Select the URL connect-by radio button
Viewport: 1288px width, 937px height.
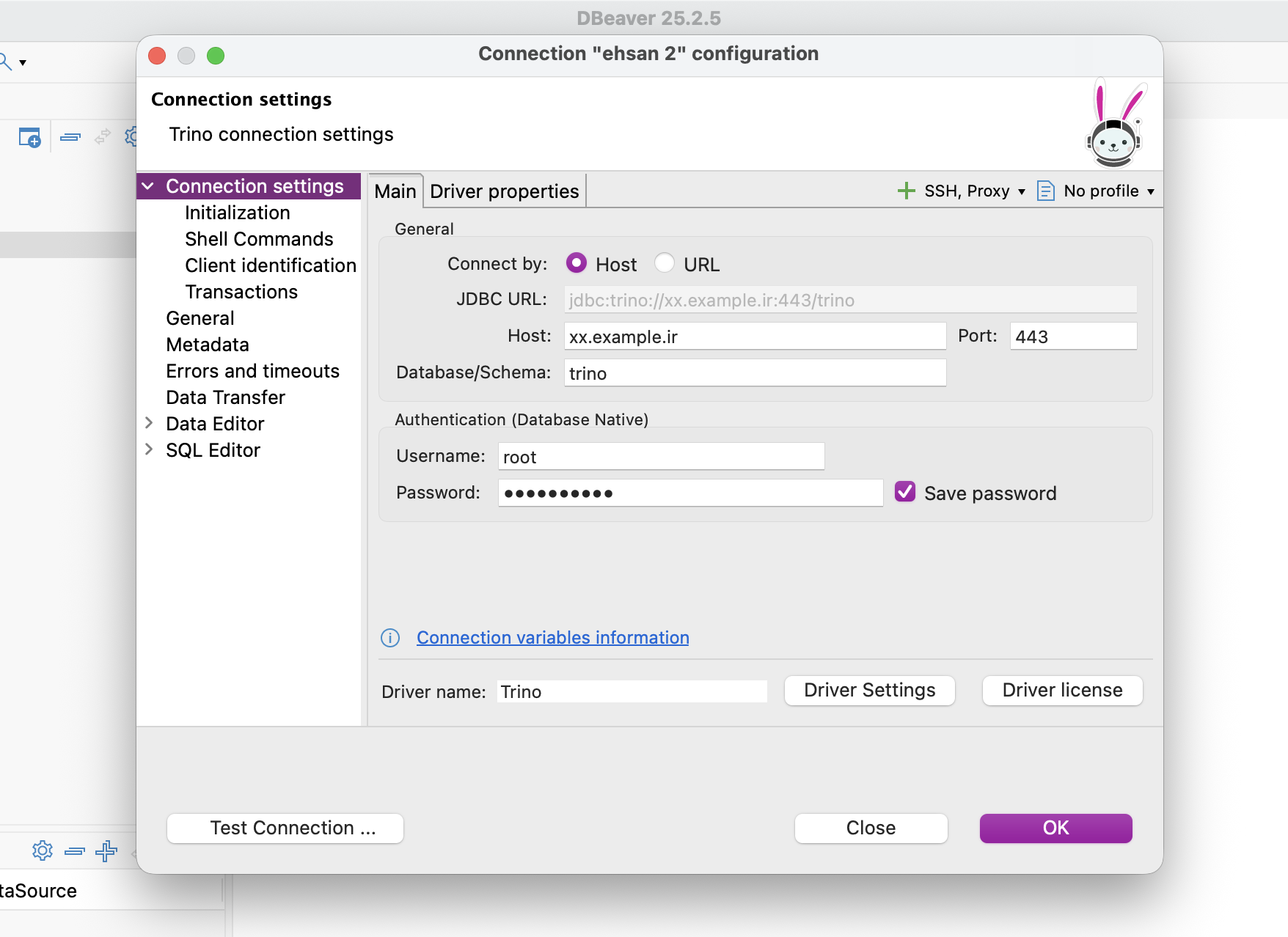point(665,263)
